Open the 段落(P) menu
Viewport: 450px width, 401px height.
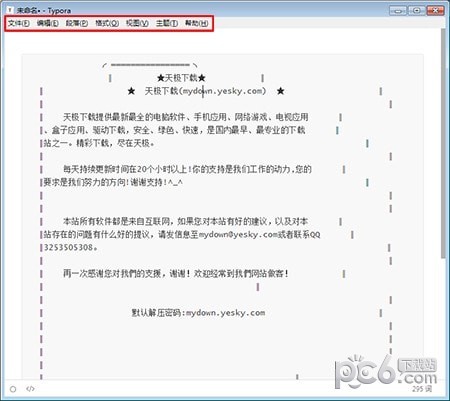[x=77, y=23]
